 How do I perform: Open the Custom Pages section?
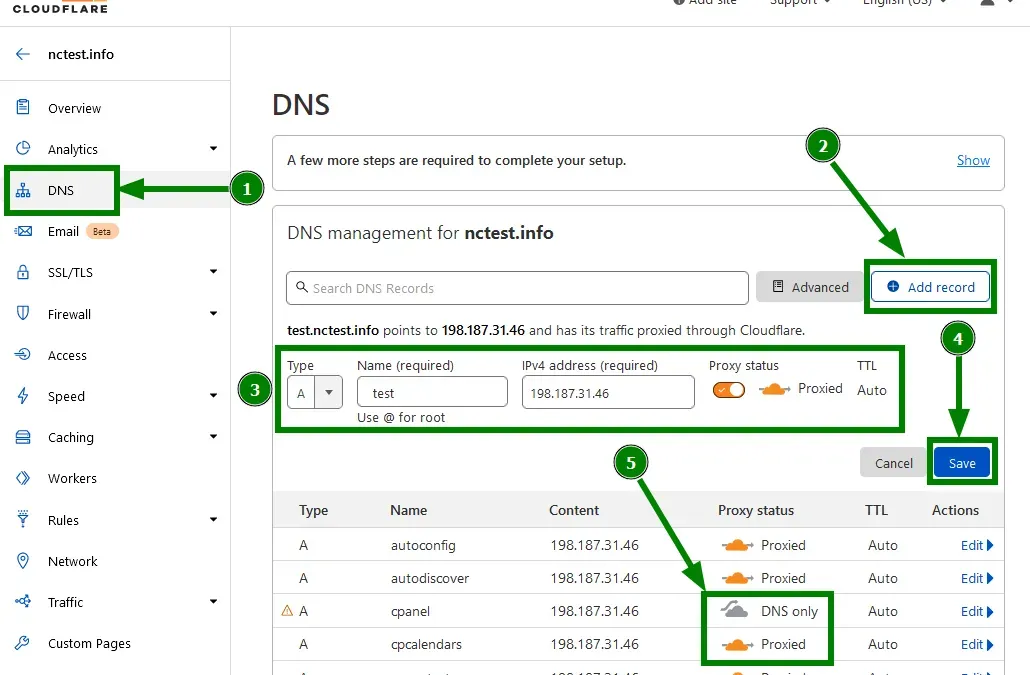(x=89, y=643)
